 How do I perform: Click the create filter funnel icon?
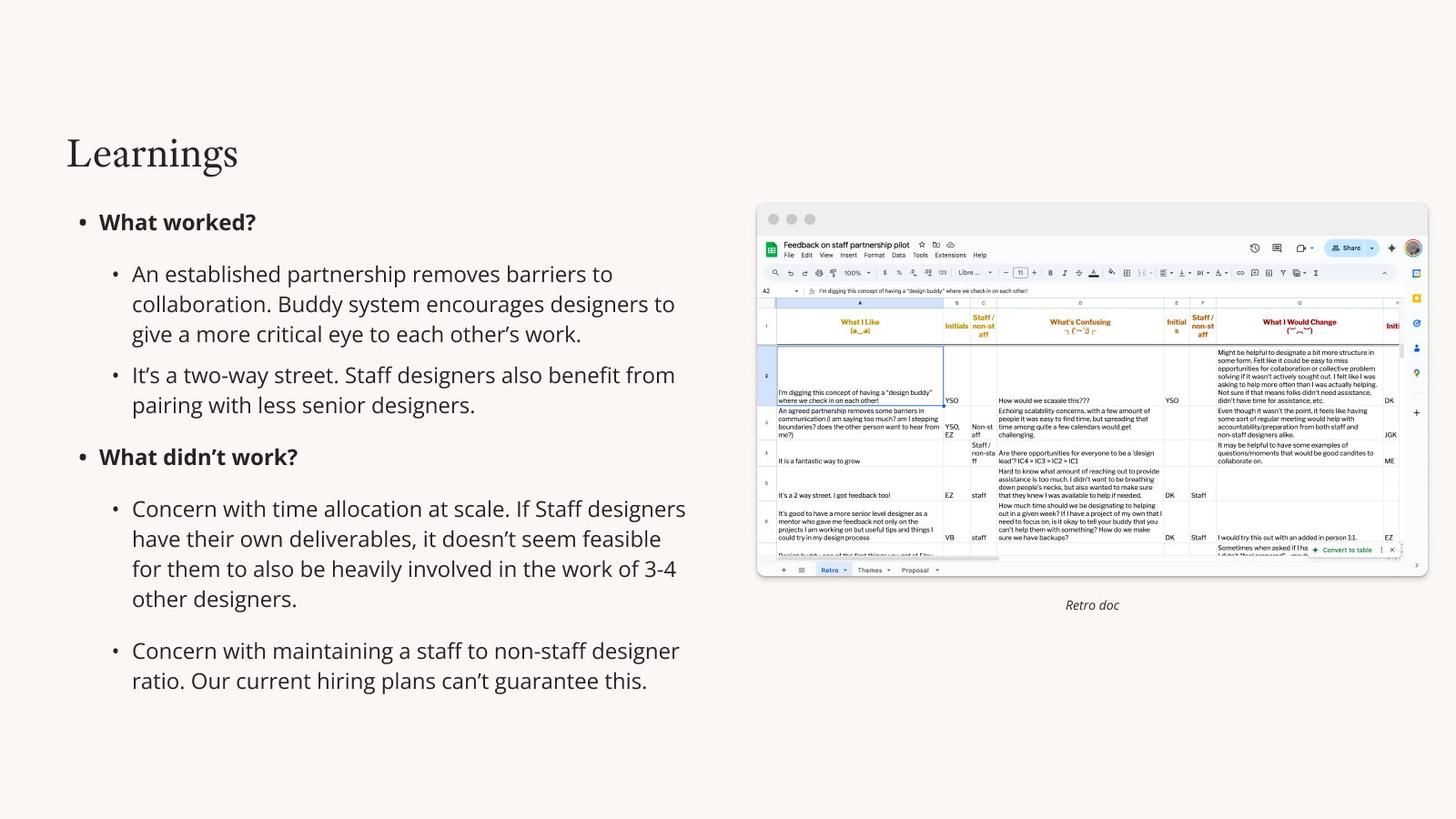click(1283, 273)
